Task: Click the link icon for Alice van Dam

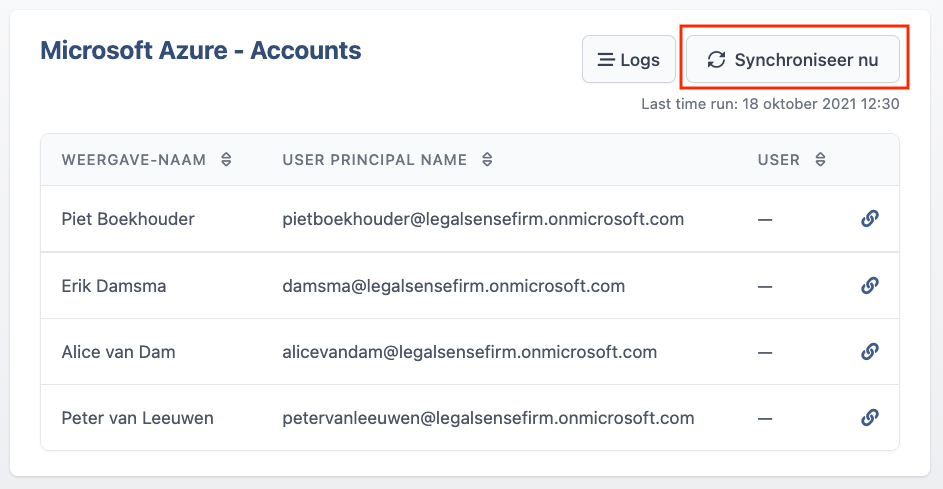Action: point(870,351)
